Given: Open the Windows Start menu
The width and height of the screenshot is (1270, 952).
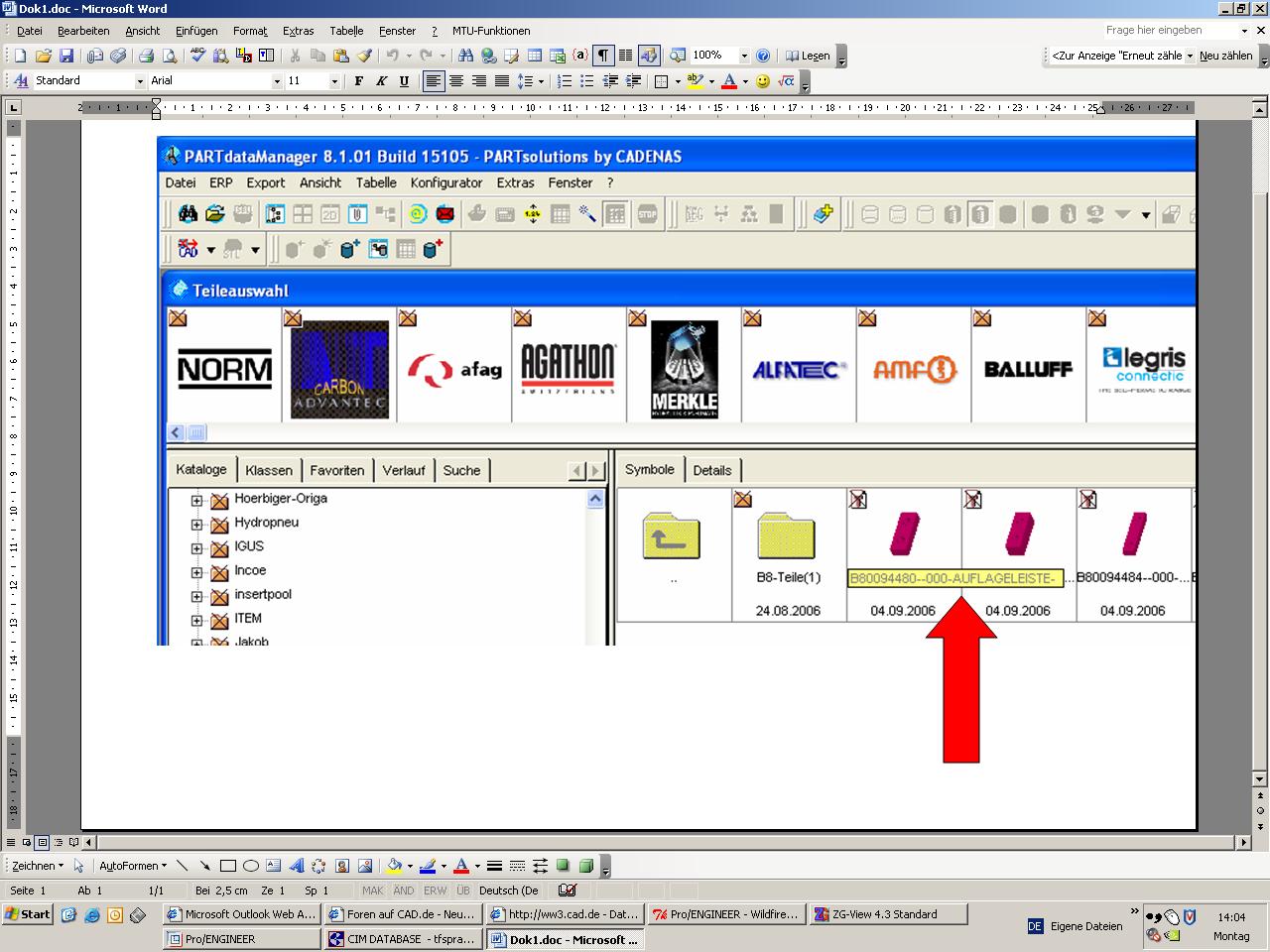Looking at the screenshot, I should pos(28,914).
